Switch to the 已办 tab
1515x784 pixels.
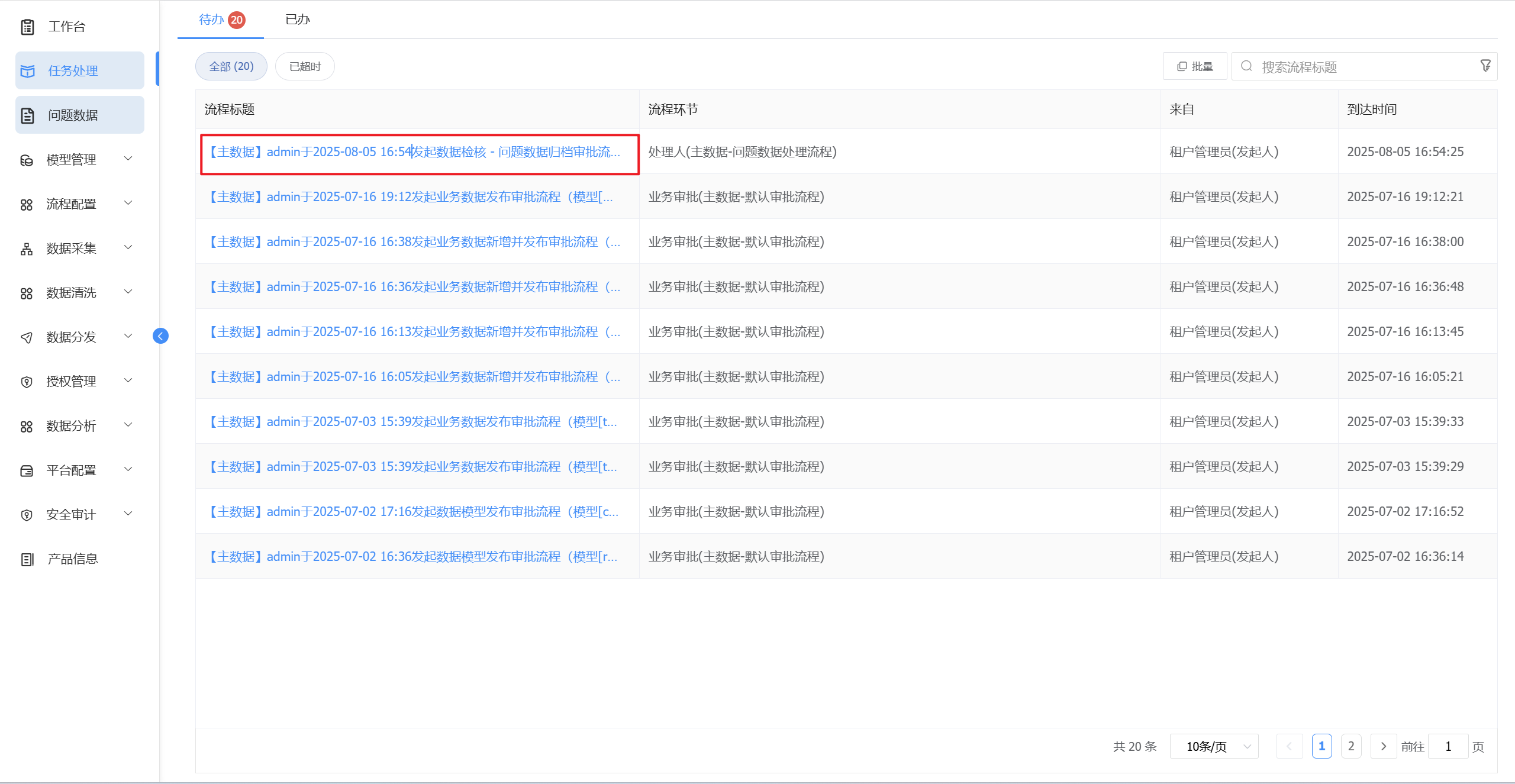(x=297, y=20)
